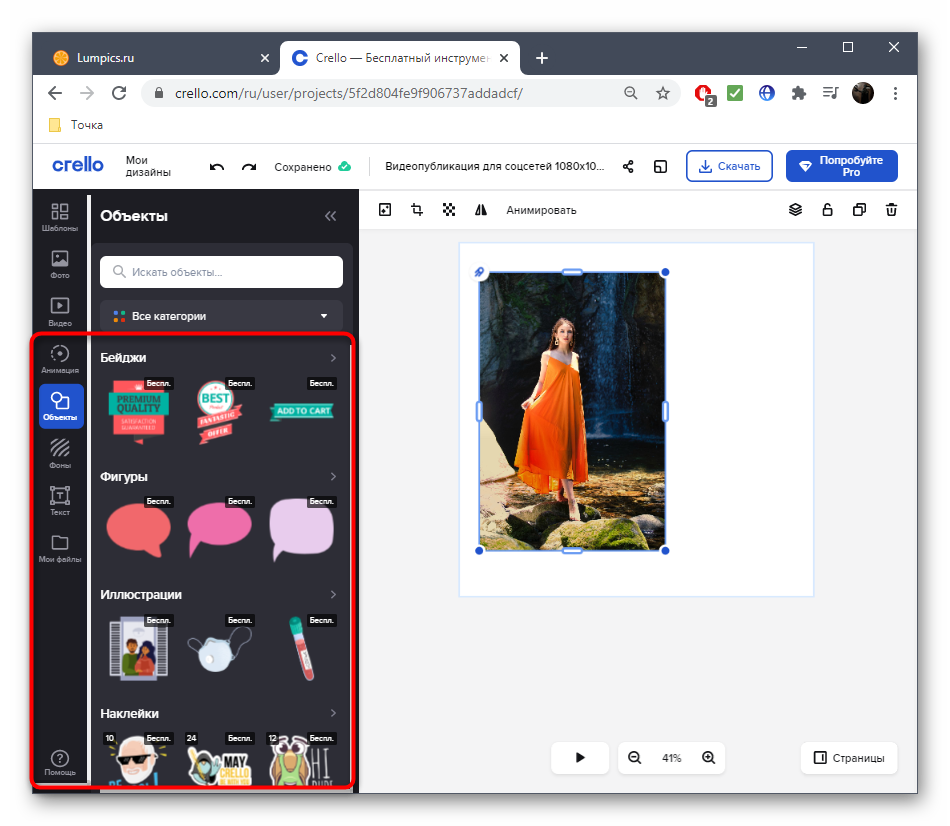The image size is (950, 826).
Task: Switch to the Текст sidebar tab
Action: (x=60, y=501)
